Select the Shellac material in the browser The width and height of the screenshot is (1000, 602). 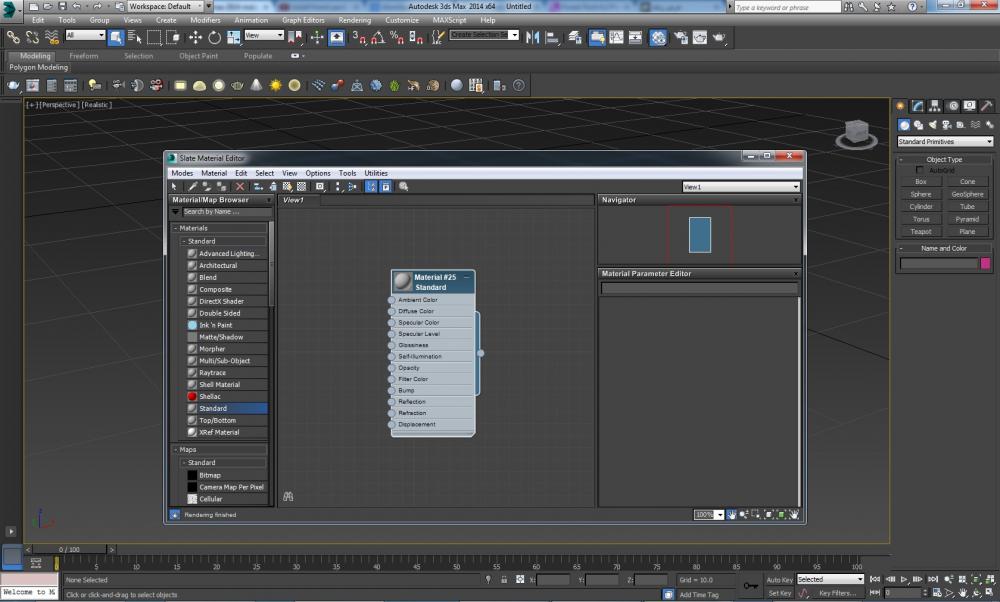pyautogui.click(x=227, y=397)
